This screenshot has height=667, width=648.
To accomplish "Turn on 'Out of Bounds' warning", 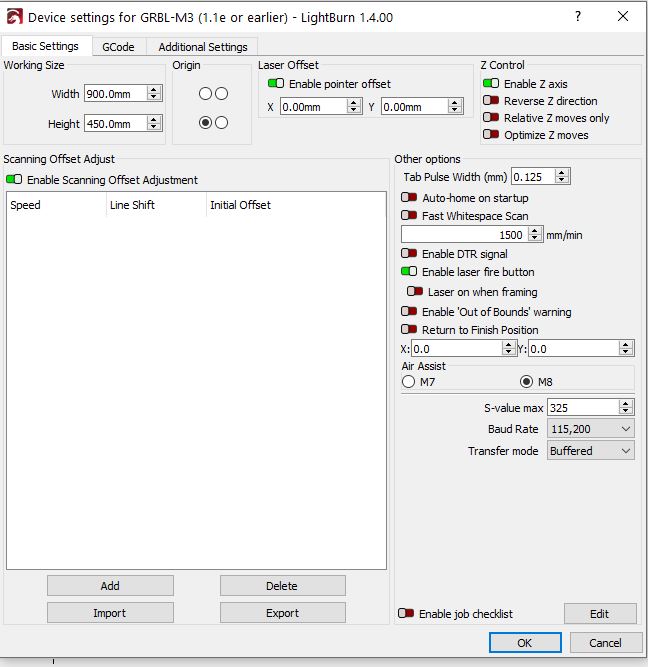I will pyautogui.click(x=409, y=311).
